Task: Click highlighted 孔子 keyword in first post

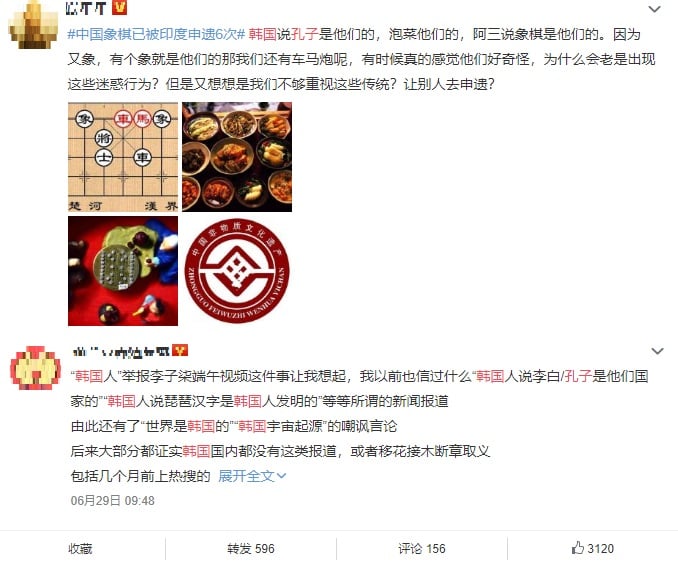Action: tap(304, 34)
